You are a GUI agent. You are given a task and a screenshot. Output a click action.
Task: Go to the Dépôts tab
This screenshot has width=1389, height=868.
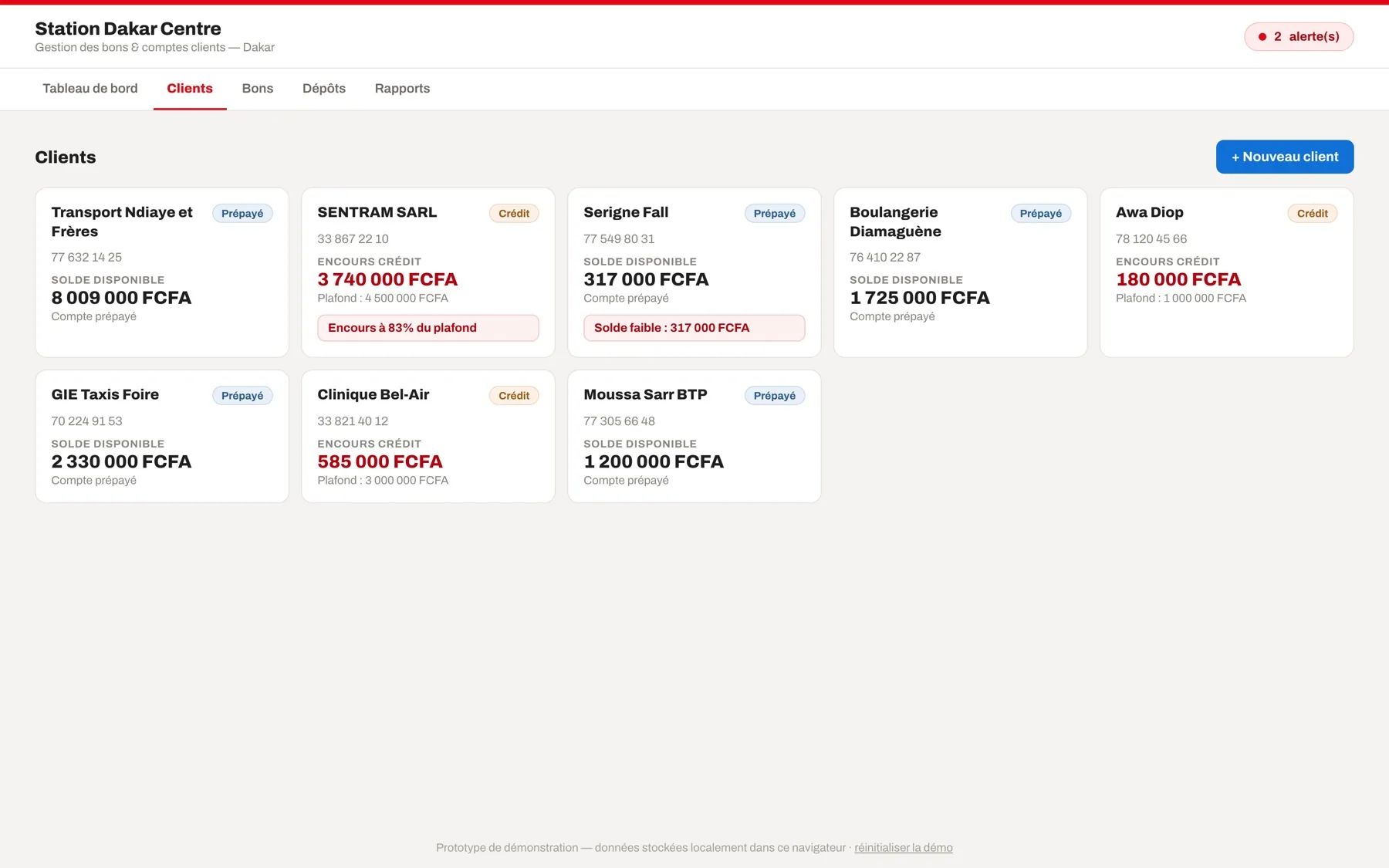tap(323, 89)
